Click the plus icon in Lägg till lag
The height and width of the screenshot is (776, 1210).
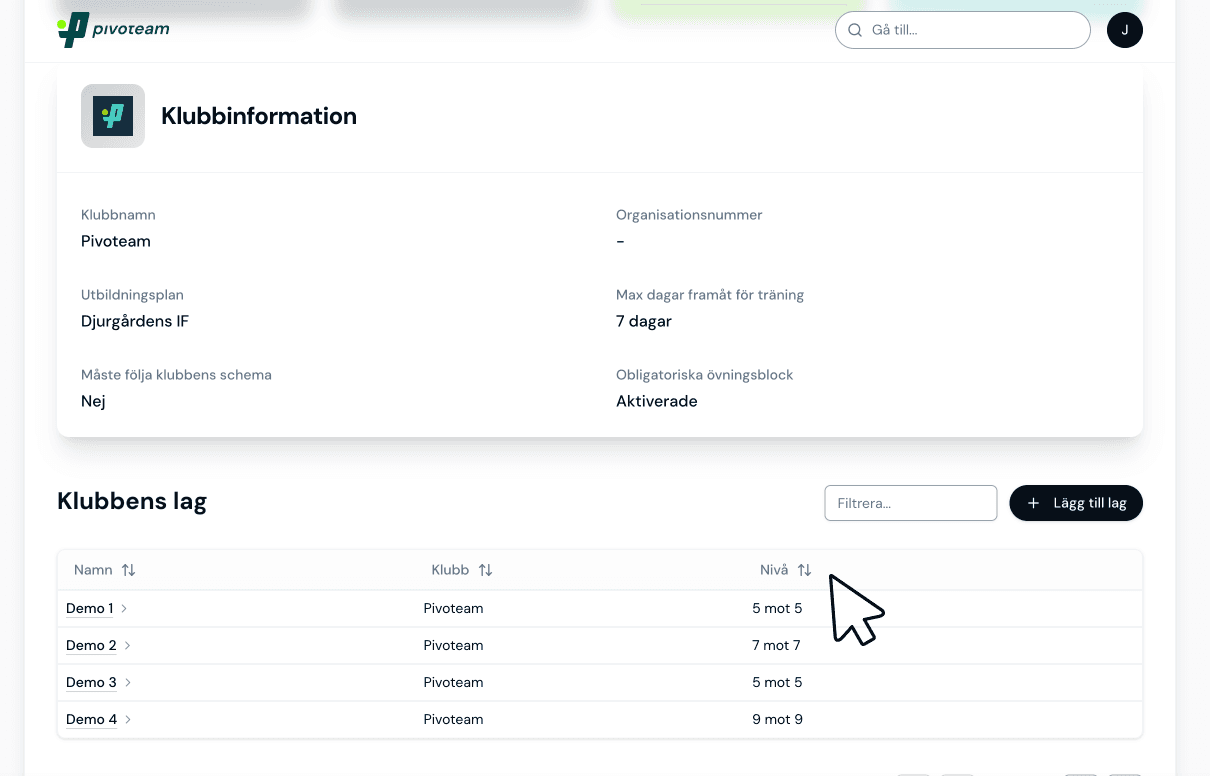coord(1034,503)
